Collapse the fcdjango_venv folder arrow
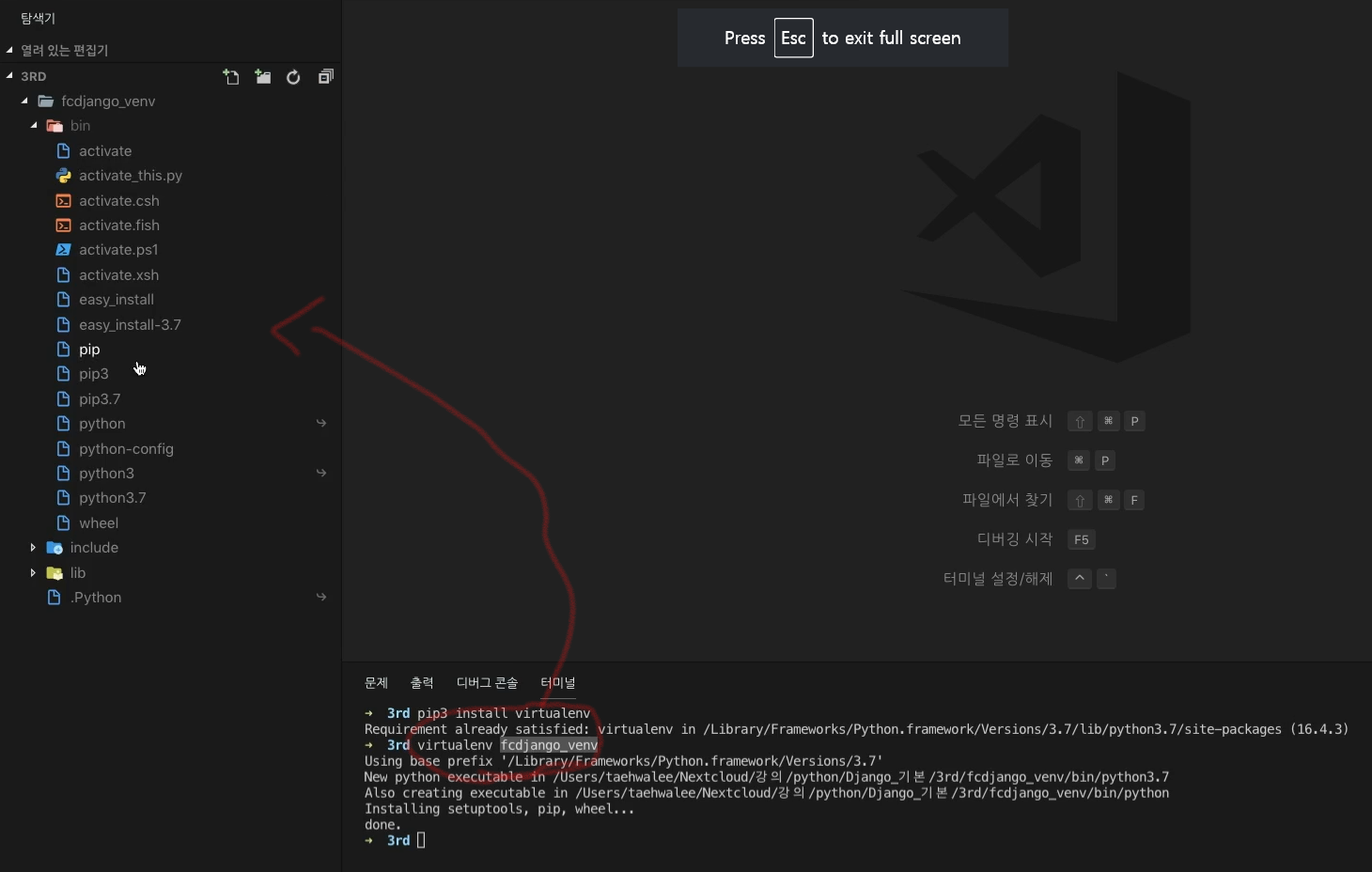1372x872 pixels. 24,101
